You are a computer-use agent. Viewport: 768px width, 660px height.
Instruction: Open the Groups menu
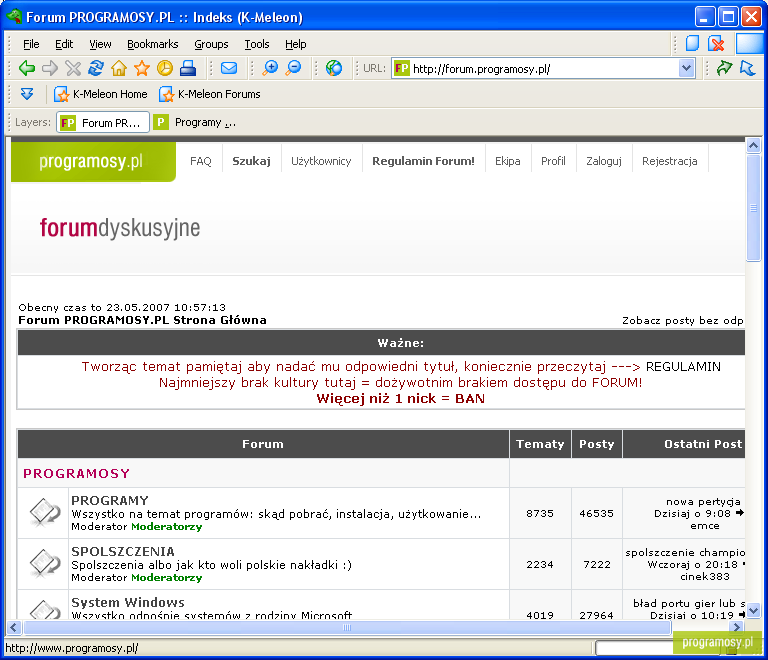pyautogui.click(x=211, y=44)
